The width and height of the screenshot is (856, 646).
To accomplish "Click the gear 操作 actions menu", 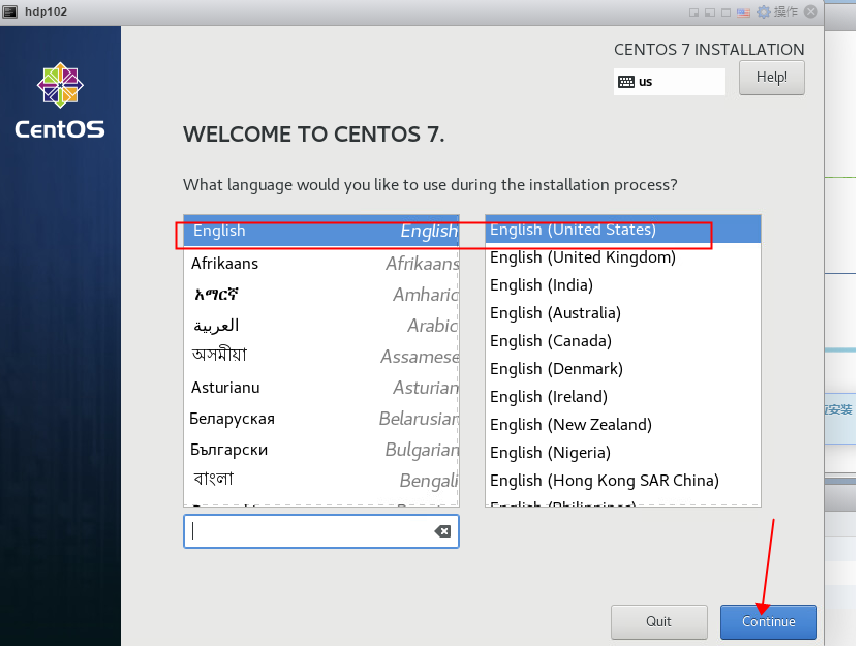I will tap(777, 12).
